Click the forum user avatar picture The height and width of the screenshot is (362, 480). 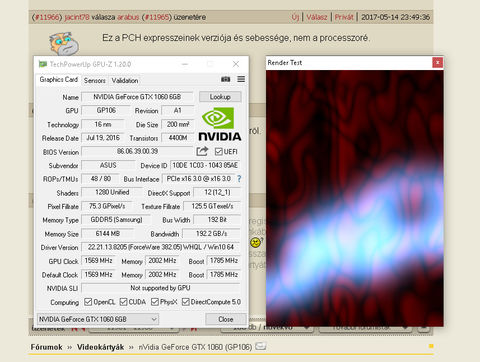[64, 44]
